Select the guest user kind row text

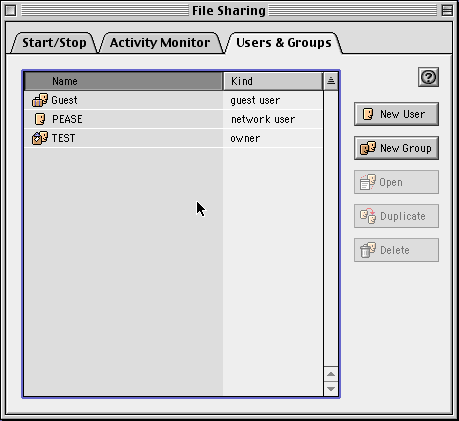point(255,100)
